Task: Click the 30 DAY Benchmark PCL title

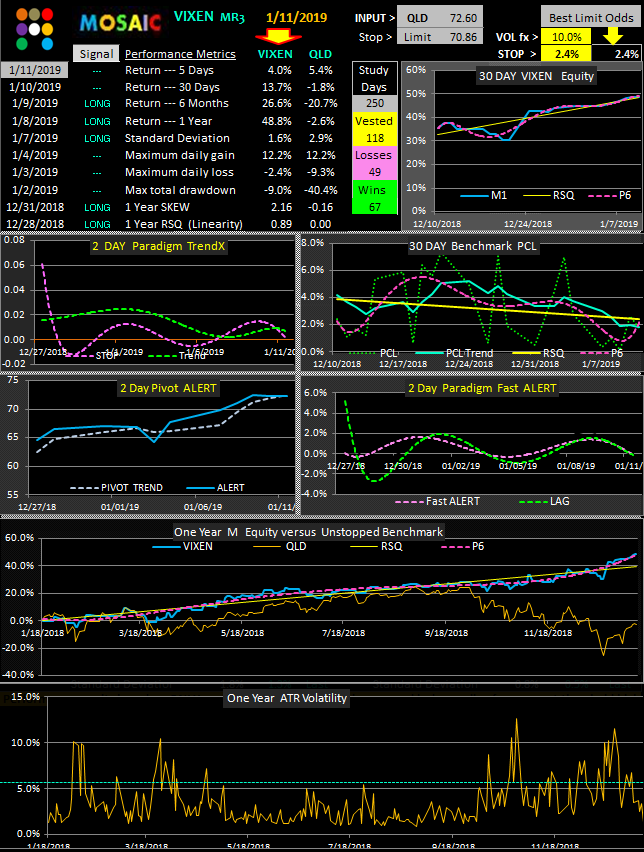Action: point(473,246)
